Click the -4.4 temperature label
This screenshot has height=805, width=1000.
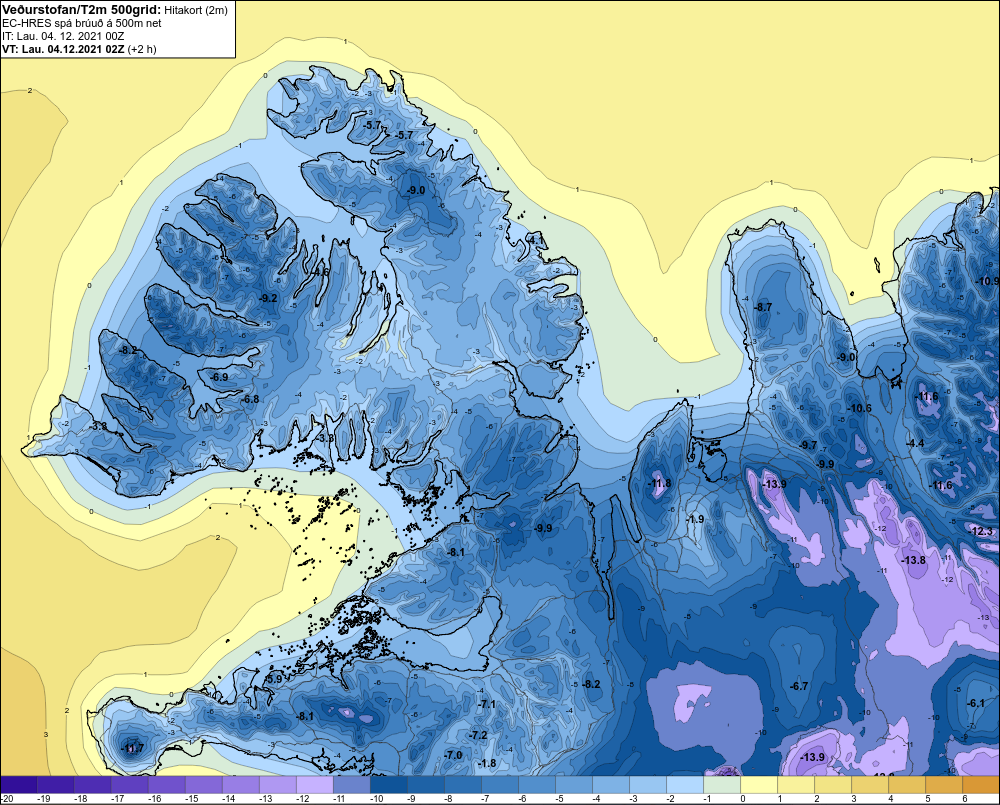coord(915,443)
